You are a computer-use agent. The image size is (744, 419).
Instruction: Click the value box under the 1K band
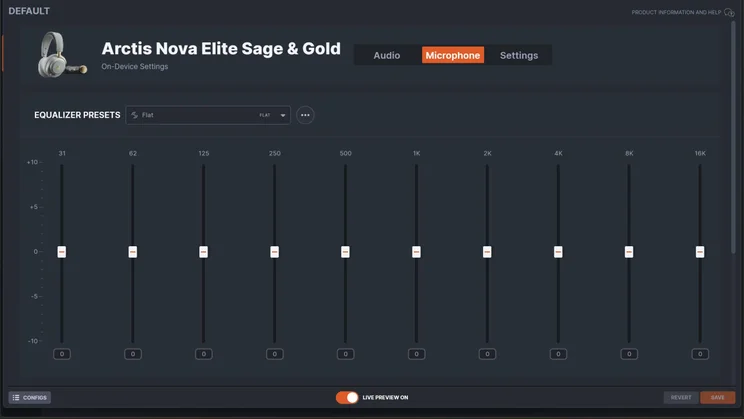click(417, 354)
